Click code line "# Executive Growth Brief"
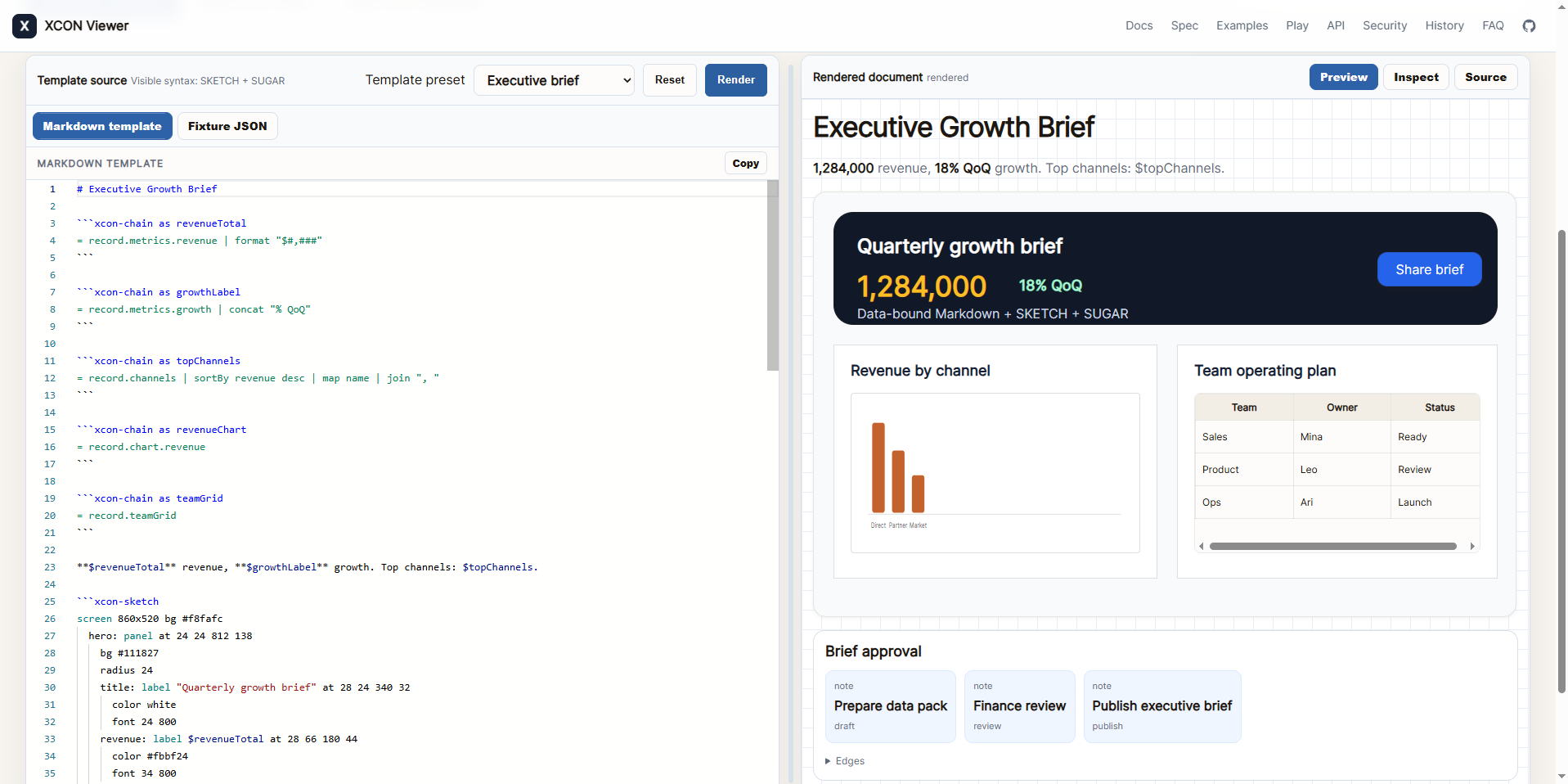This screenshot has width=1568, height=784. pos(147,189)
